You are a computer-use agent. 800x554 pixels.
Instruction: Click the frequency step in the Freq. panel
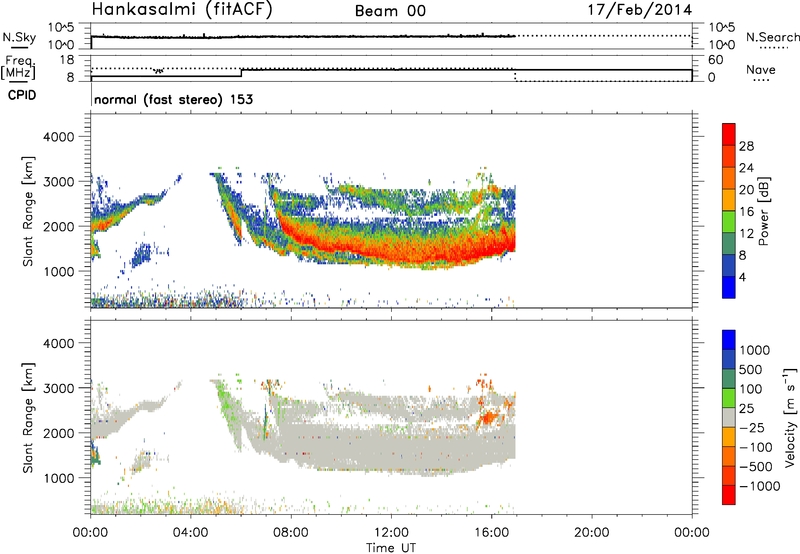[241, 73]
